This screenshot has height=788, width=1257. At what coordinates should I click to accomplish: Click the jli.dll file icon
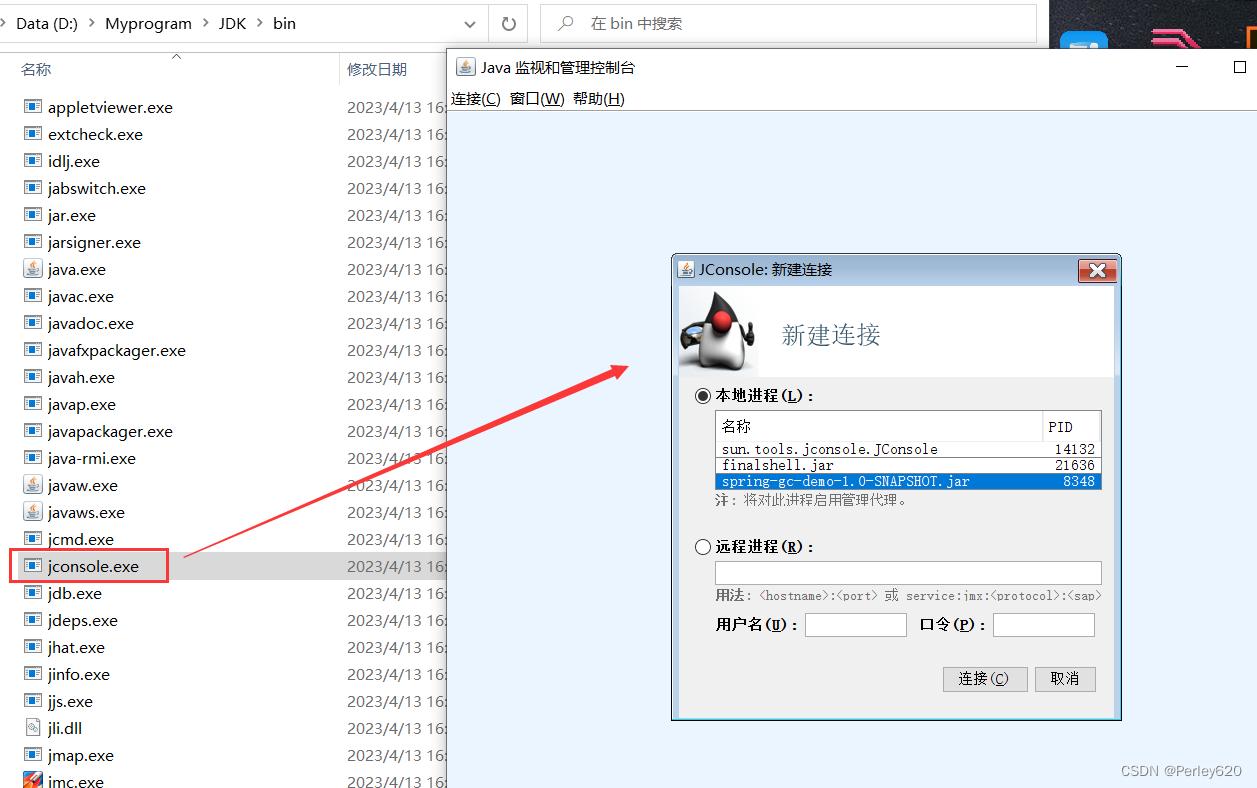click(x=33, y=727)
